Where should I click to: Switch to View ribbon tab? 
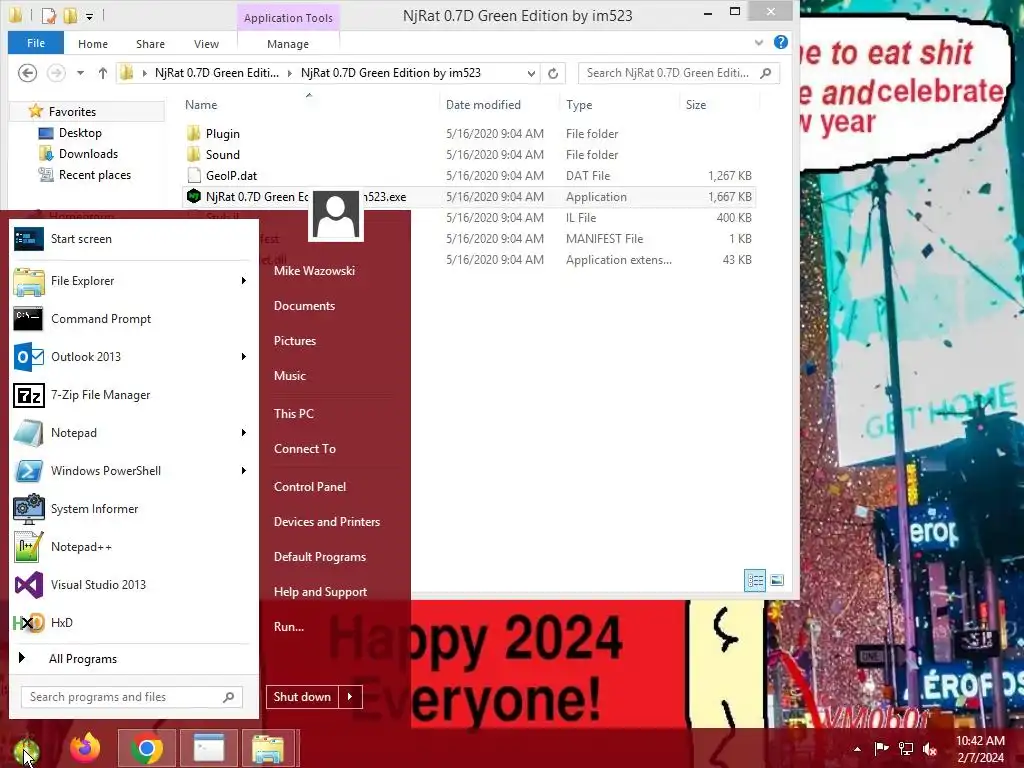(x=206, y=44)
